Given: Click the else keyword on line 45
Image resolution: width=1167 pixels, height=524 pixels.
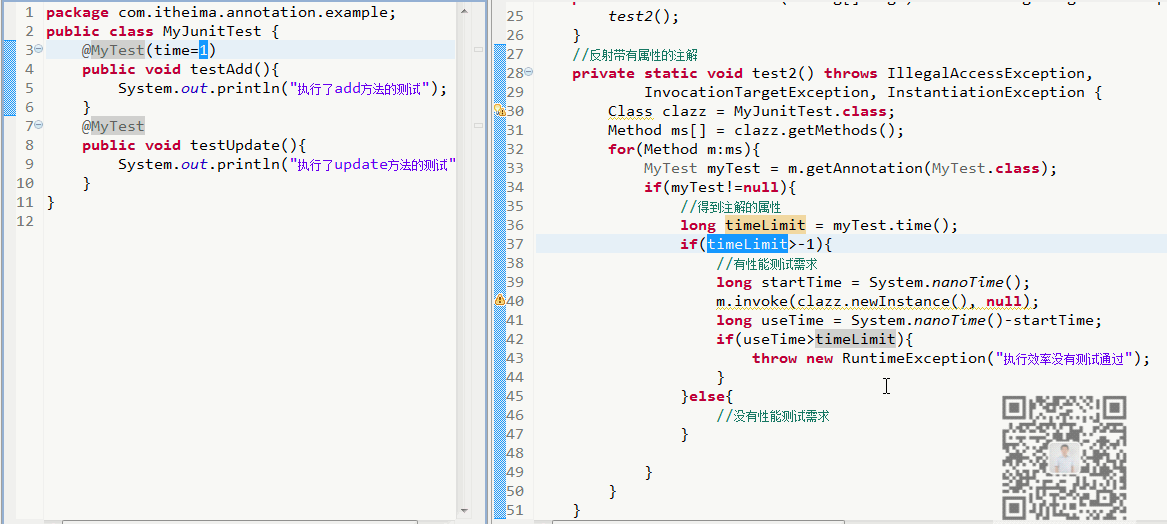Looking at the screenshot, I should tap(706, 396).
